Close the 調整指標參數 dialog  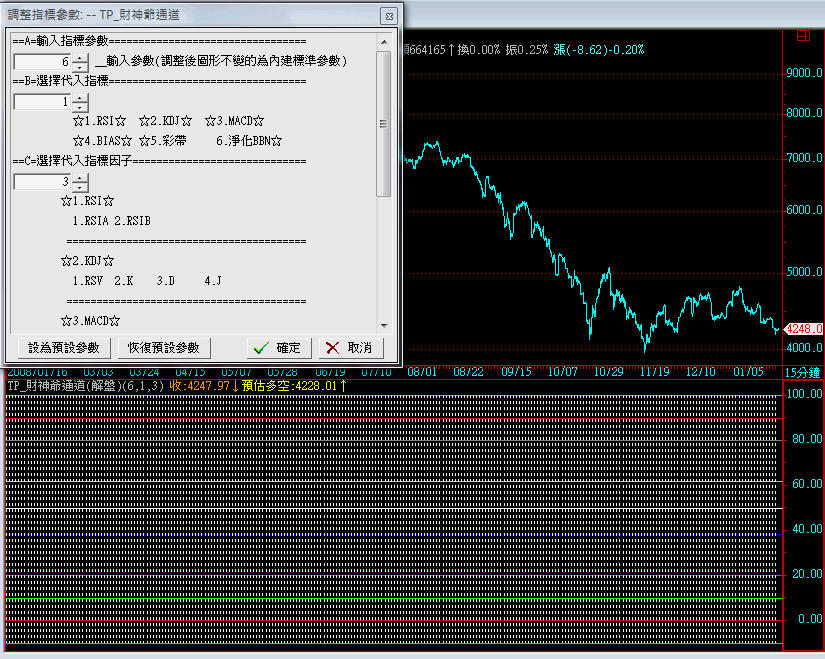(x=389, y=16)
